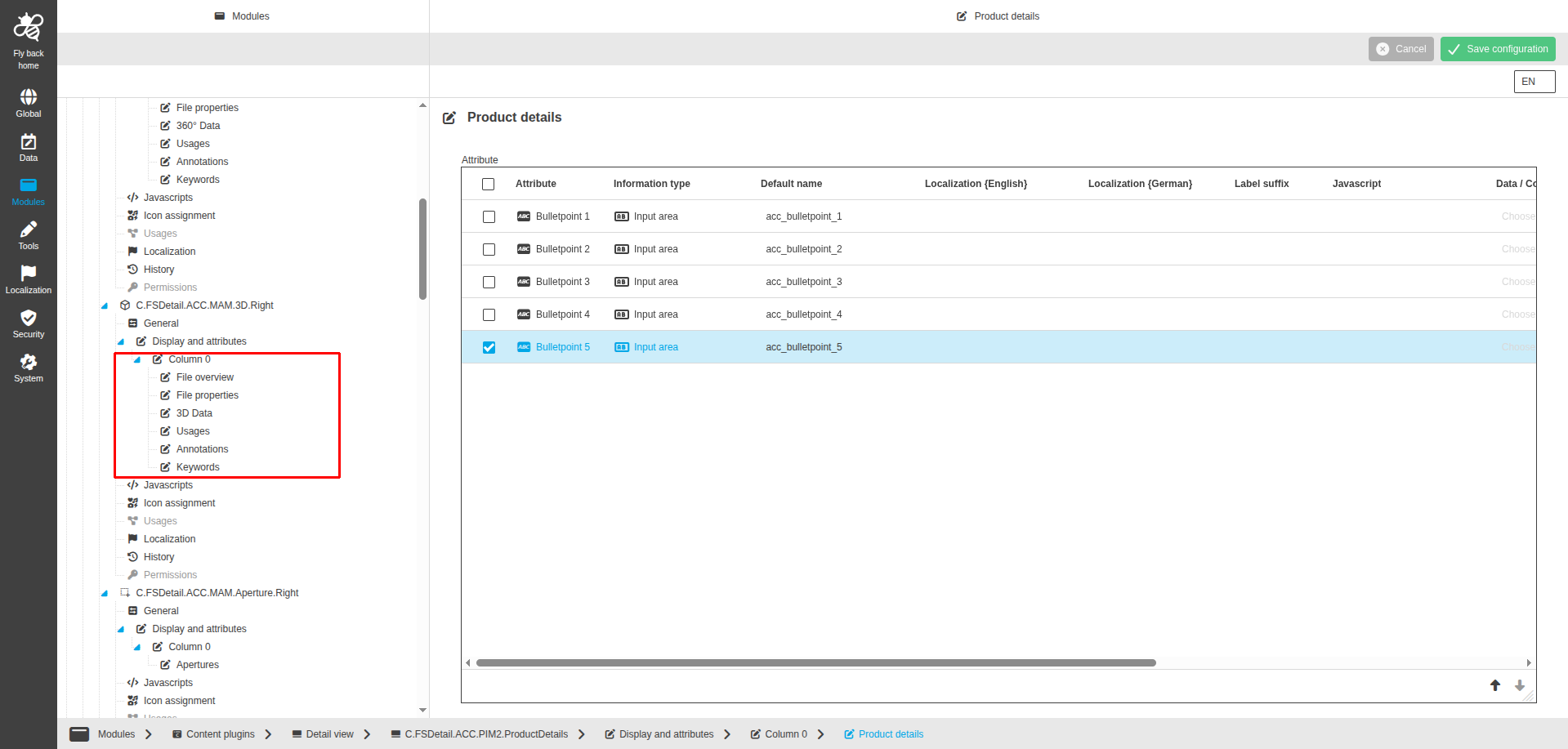1568x749 pixels.
Task: Click the Bulletpoint 1 ABC attribute icon
Action: 524,216
